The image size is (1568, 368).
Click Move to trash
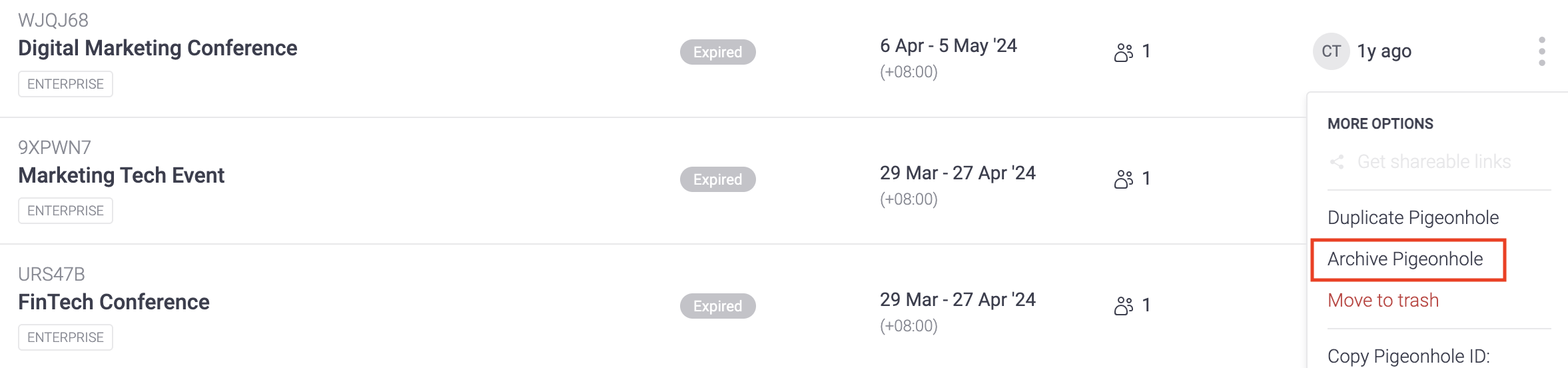pyautogui.click(x=1383, y=301)
